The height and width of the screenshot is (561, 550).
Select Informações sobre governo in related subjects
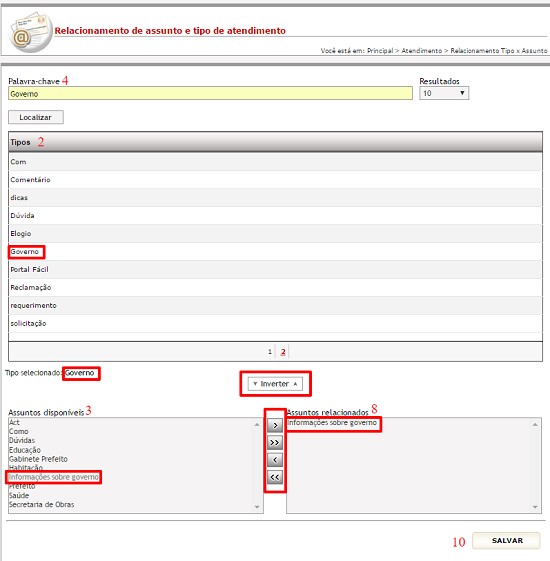click(332, 423)
